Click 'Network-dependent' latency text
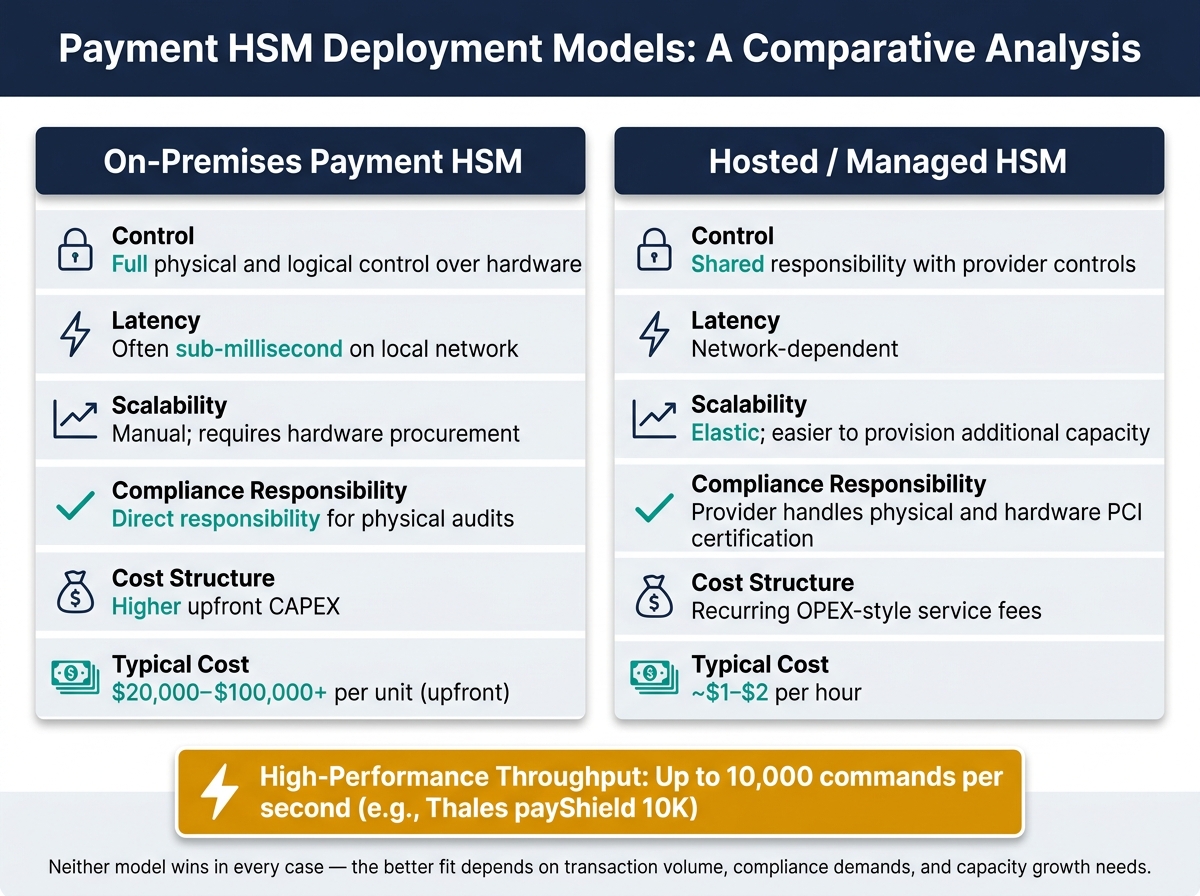Viewport: 1200px width, 896px height. (795, 349)
